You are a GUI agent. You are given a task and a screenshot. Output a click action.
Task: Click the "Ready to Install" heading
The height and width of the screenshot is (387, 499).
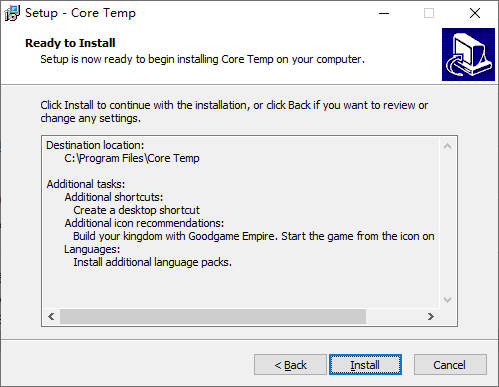click(70, 43)
